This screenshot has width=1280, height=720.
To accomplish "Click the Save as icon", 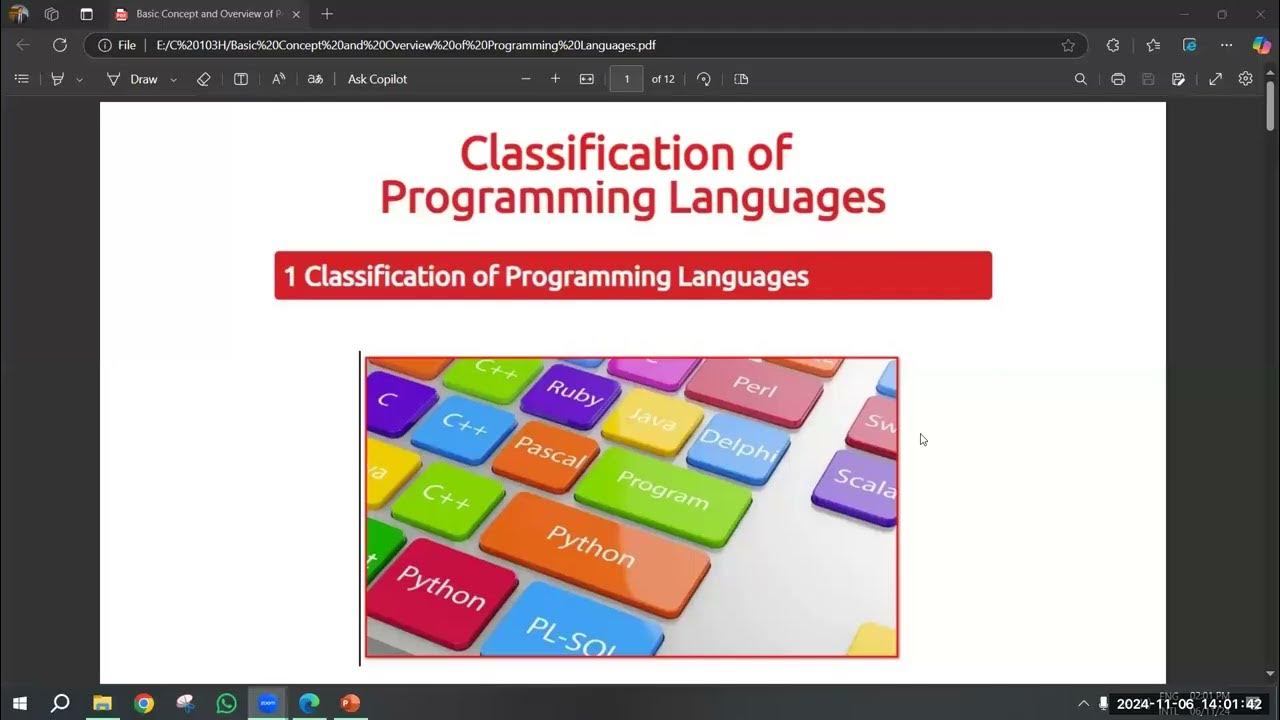I will pyautogui.click(x=1179, y=79).
